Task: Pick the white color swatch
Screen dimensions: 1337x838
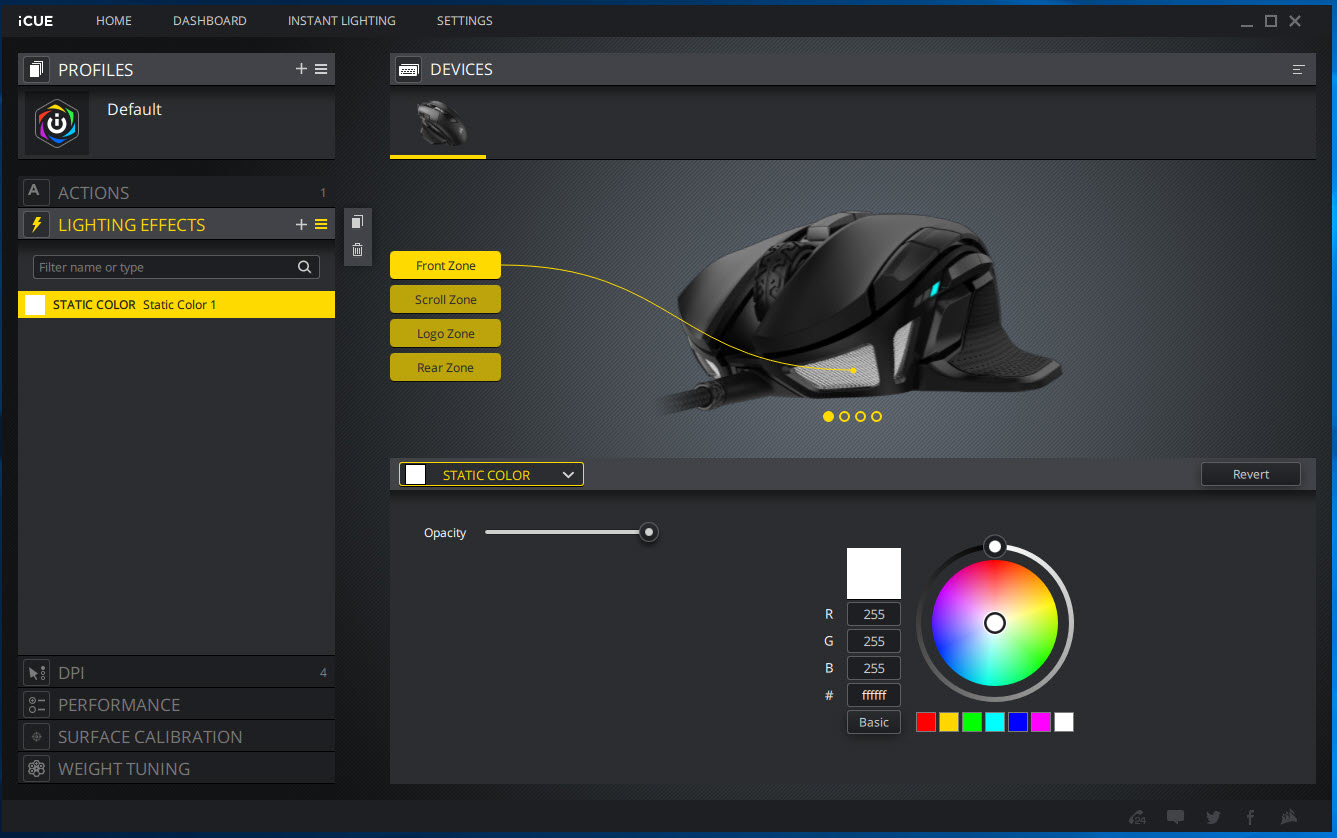Action: (x=1064, y=722)
